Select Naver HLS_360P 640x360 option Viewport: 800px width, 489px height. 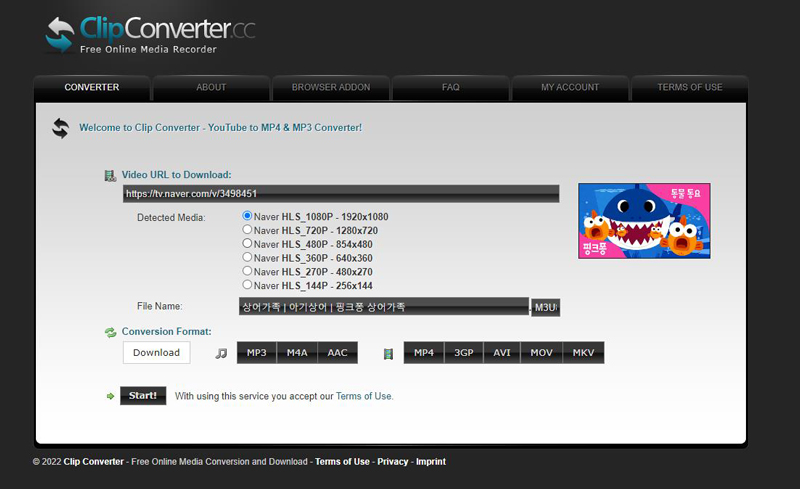[247, 257]
